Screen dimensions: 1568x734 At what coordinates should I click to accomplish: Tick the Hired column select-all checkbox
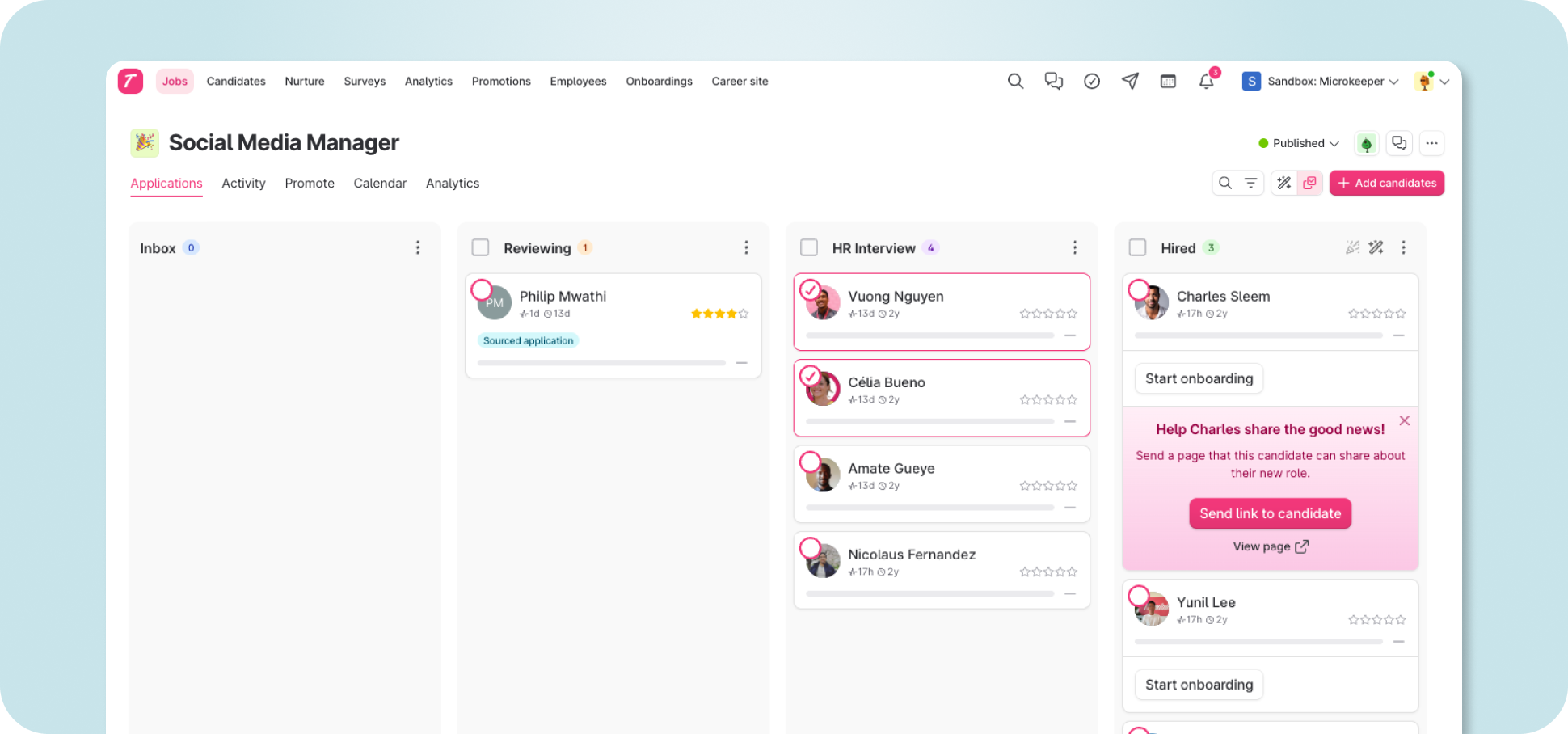coord(1138,247)
